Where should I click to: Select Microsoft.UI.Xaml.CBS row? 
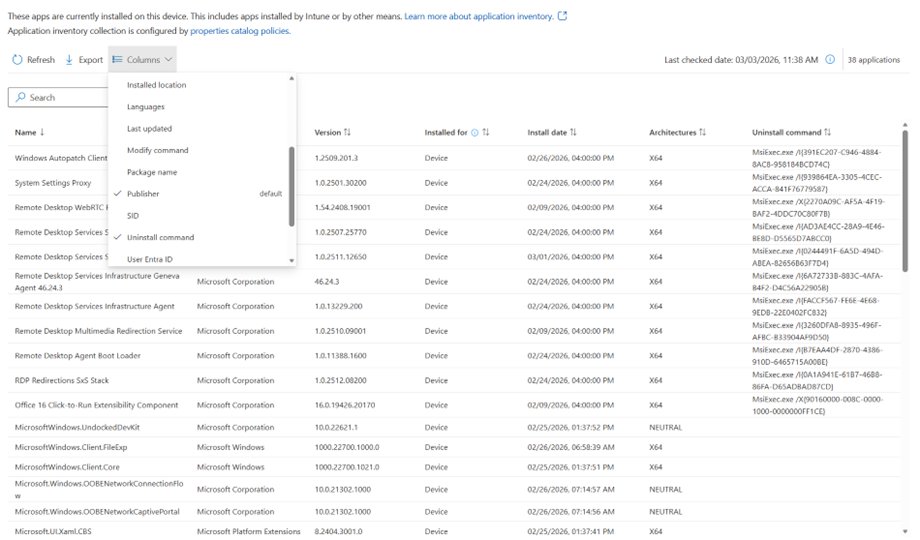pos(454,531)
